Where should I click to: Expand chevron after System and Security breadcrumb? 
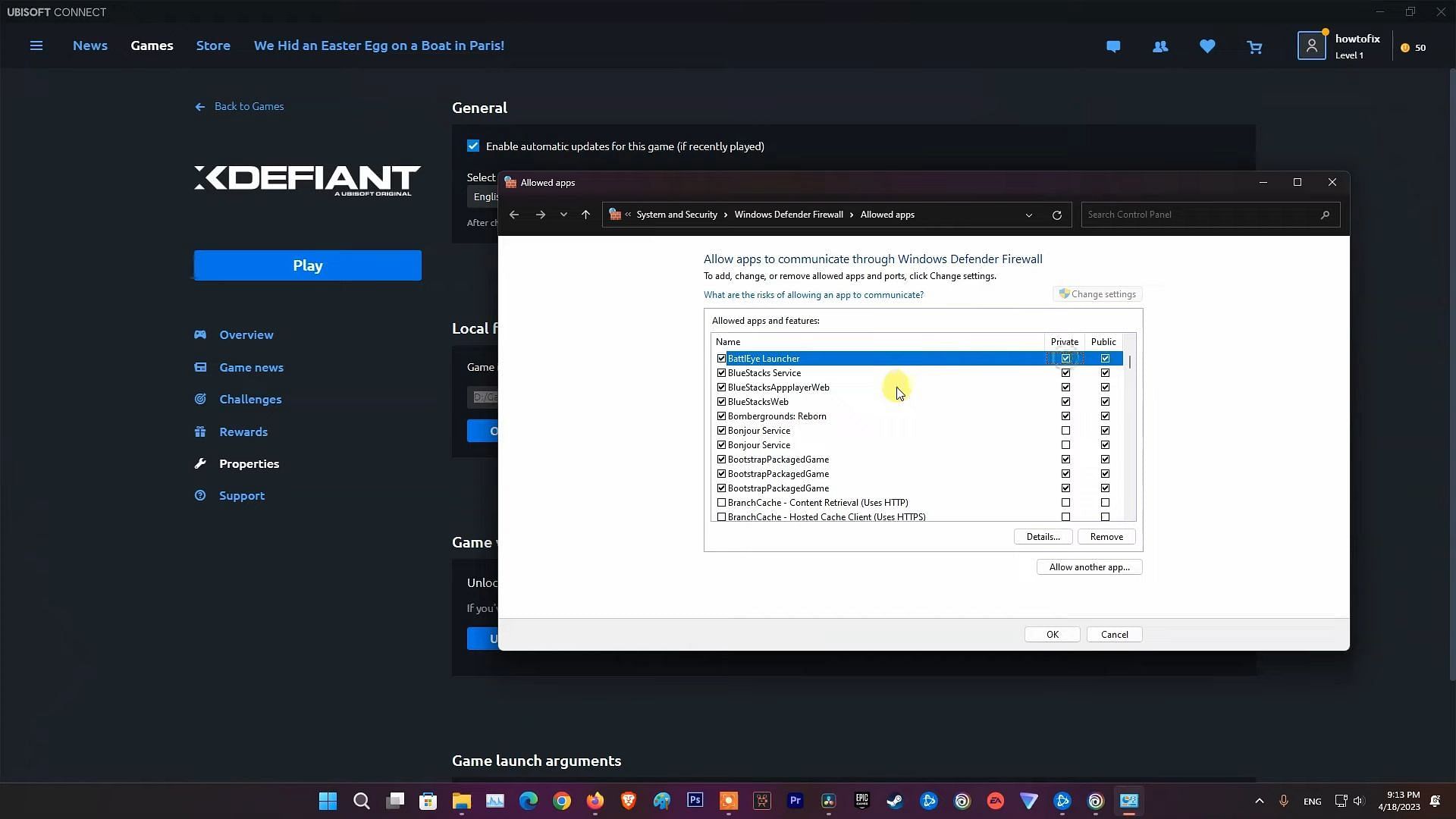click(x=726, y=215)
